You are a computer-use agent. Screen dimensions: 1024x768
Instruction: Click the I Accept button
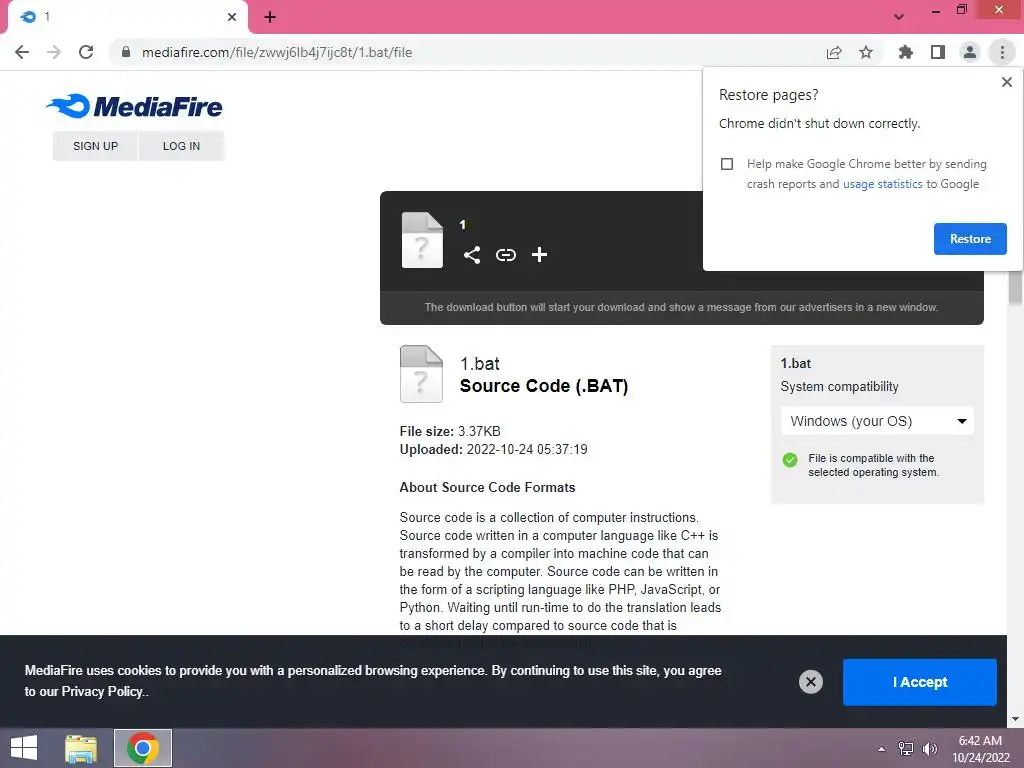pyautogui.click(x=920, y=682)
